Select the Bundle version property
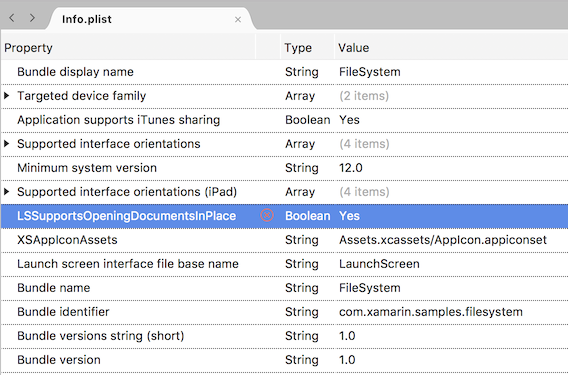The height and width of the screenshot is (375, 568). pyautogui.click(x=59, y=360)
